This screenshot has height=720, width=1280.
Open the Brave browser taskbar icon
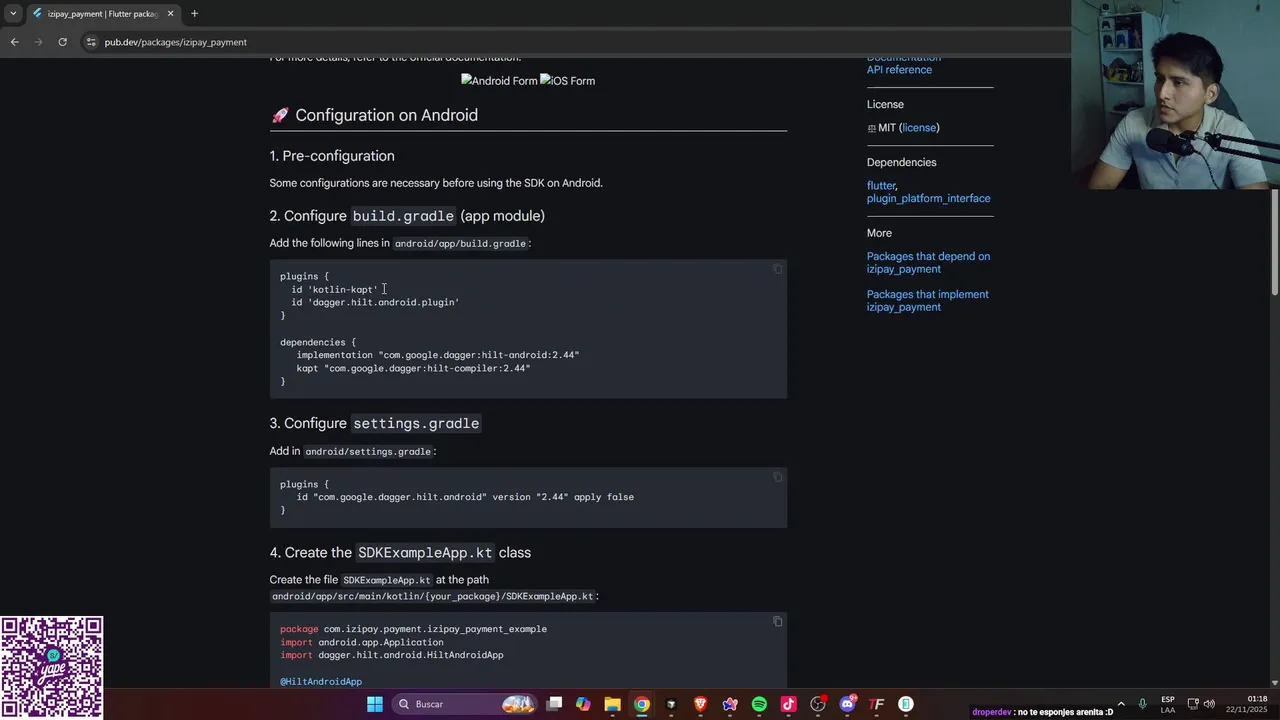[700, 704]
